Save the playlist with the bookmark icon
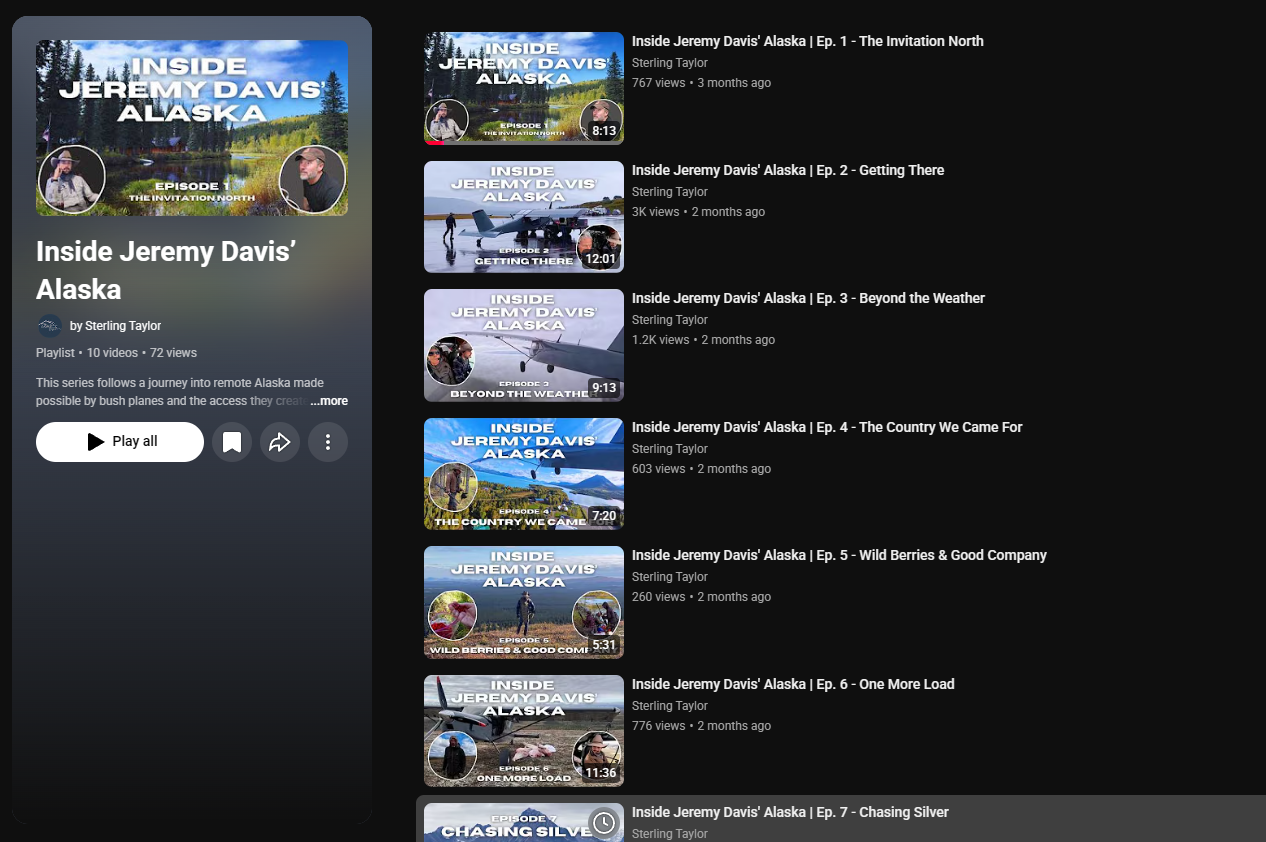Viewport: 1266px width, 842px height. point(232,442)
